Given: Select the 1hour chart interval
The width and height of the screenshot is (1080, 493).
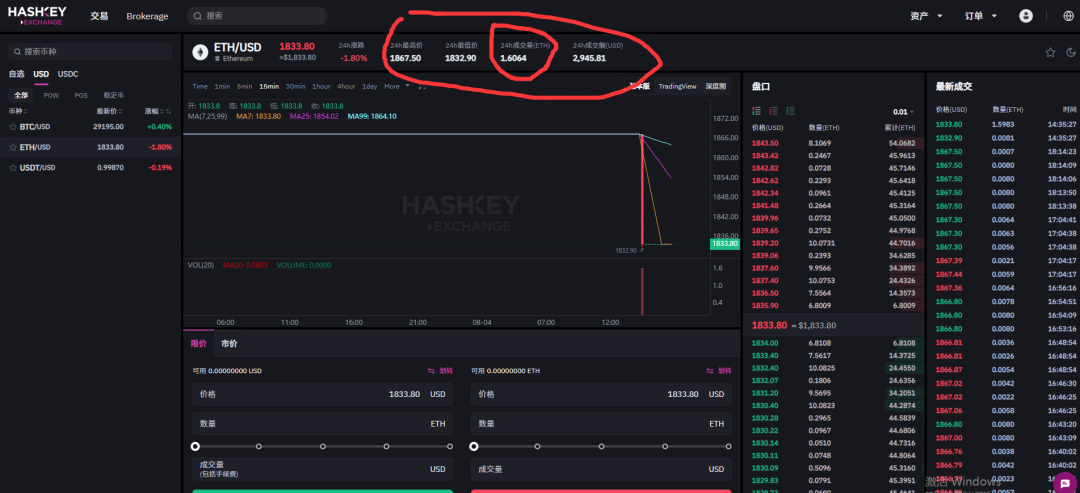Looking at the screenshot, I should pyautogui.click(x=322, y=86).
